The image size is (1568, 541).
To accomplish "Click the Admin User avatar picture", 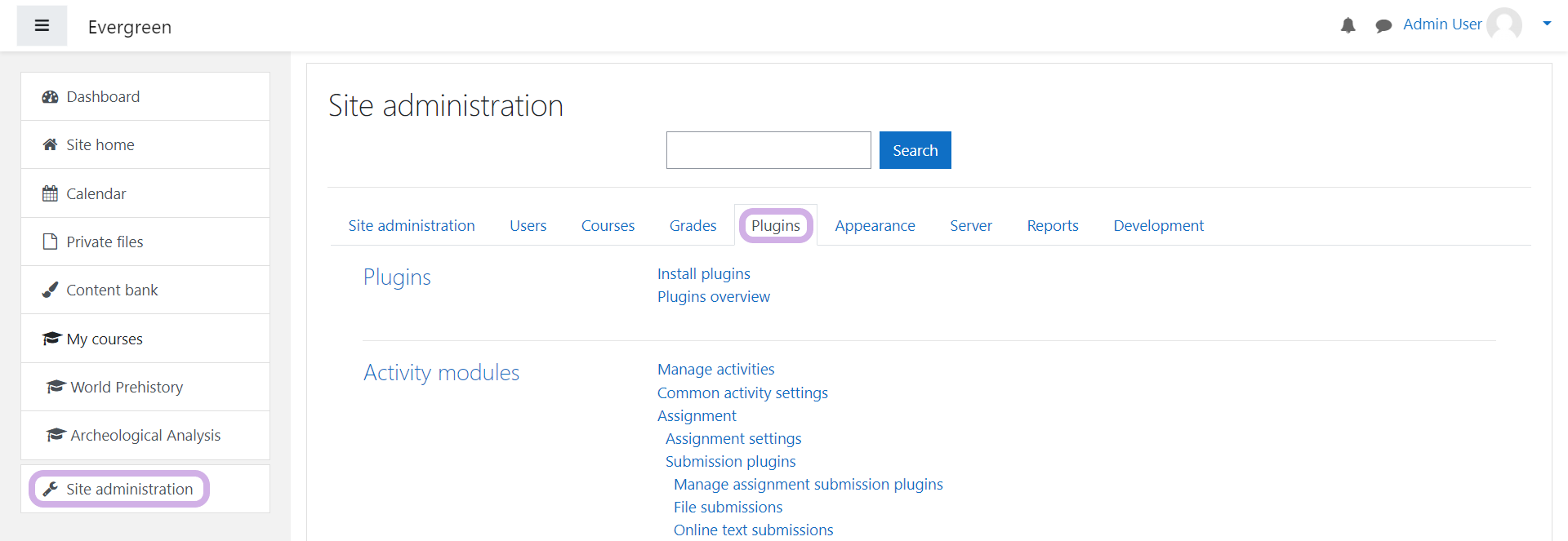I will coord(1503,24).
